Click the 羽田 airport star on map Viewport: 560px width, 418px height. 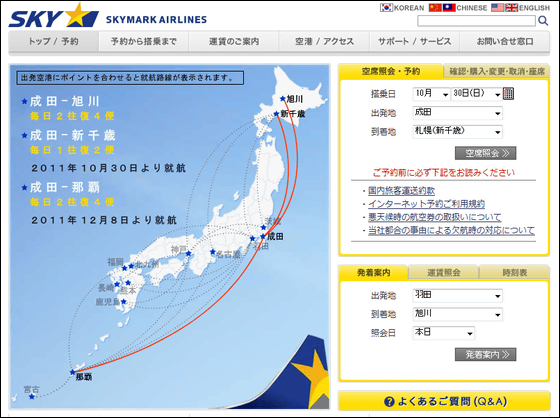click(252, 239)
